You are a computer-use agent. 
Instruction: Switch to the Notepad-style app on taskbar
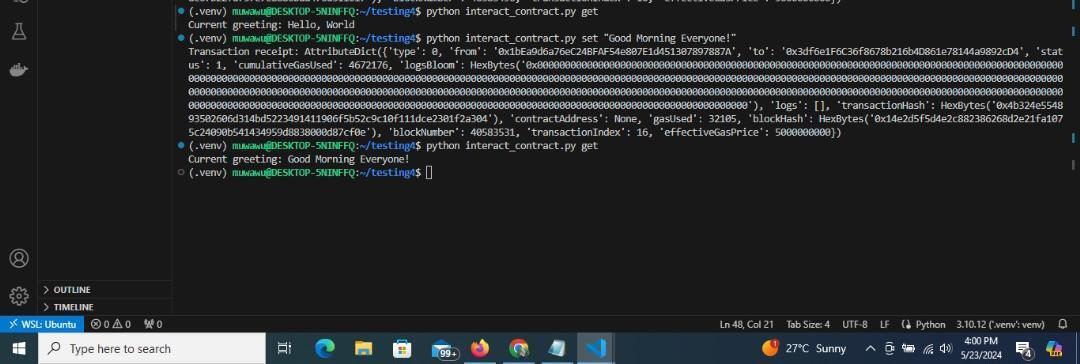[x=557, y=348]
